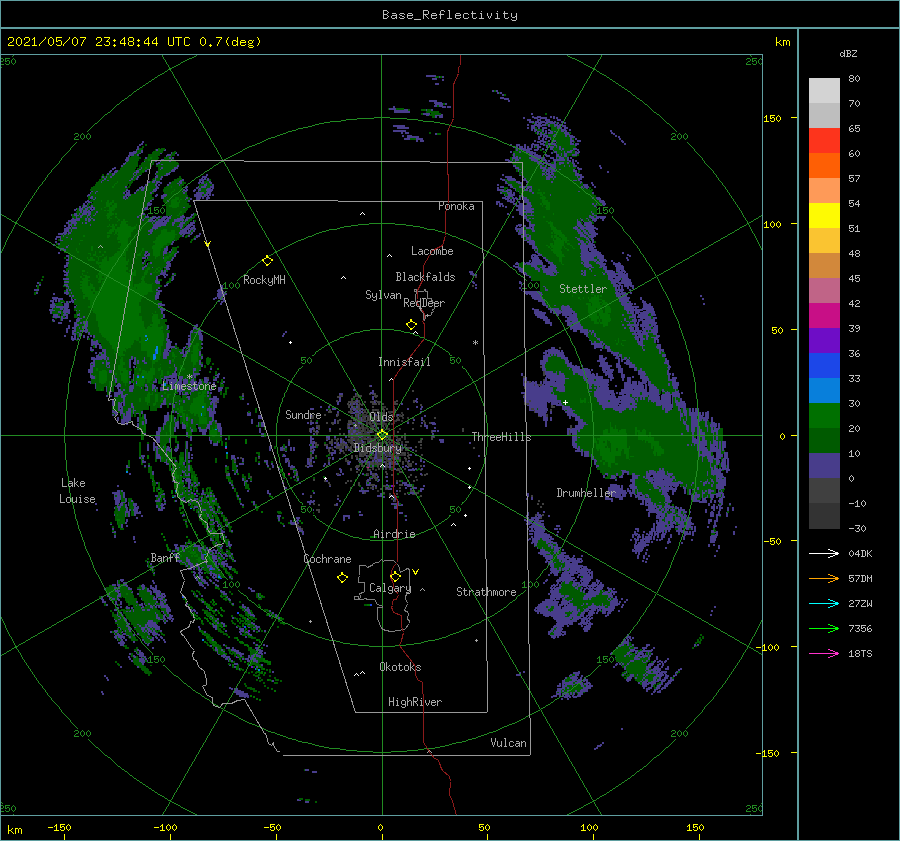900x841 pixels.
Task: Click the orange 57DM arrow legend icon
Action: (x=824, y=578)
